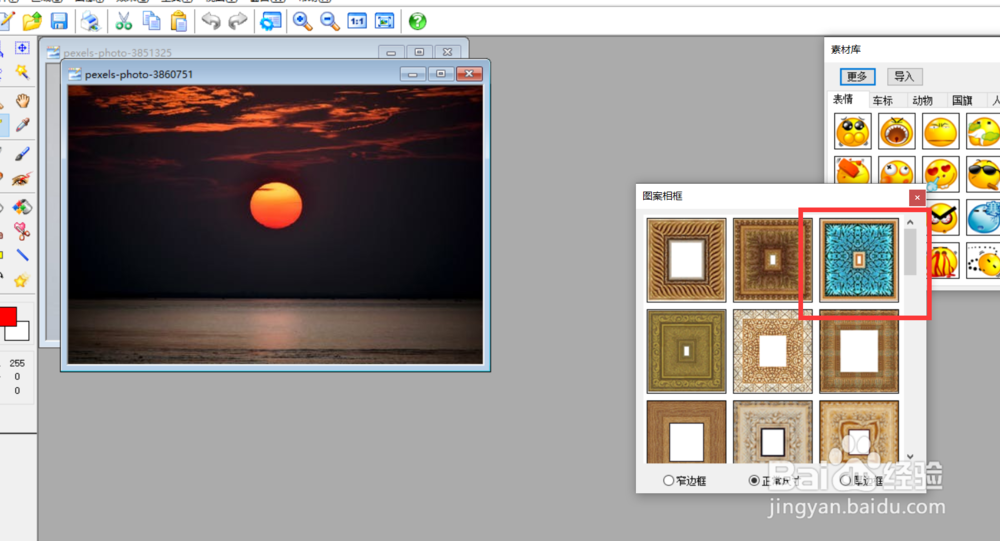This screenshot has width=1000, height=541.
Task: Click the 255 red value
Action: (x=17, y=363)
